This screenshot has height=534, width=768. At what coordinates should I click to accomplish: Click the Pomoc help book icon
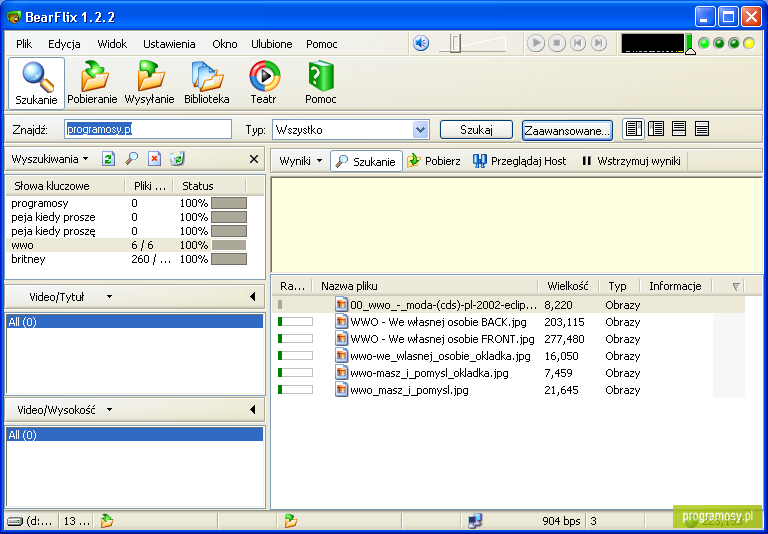(321, 83)
